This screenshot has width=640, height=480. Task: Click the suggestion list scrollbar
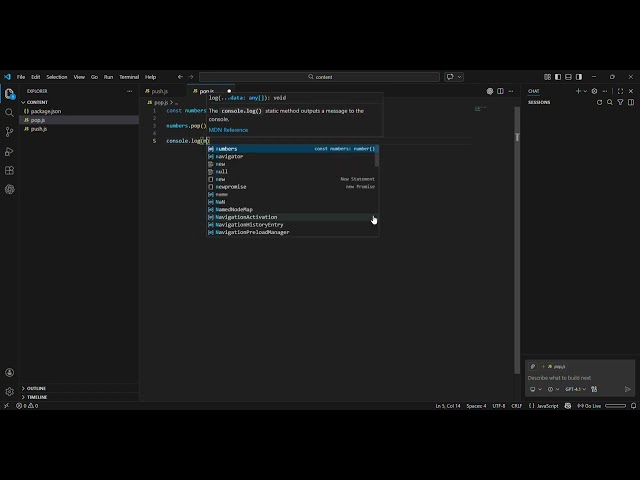point(376,157)
